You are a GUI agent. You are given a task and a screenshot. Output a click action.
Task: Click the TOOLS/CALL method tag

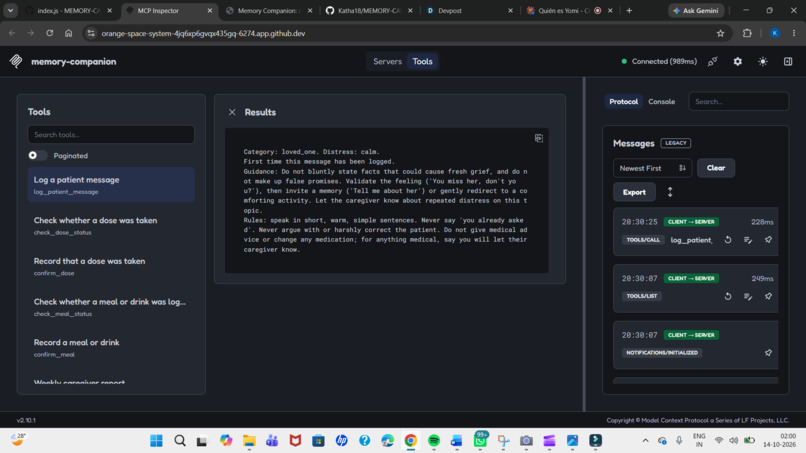click(x=643, y=240)
